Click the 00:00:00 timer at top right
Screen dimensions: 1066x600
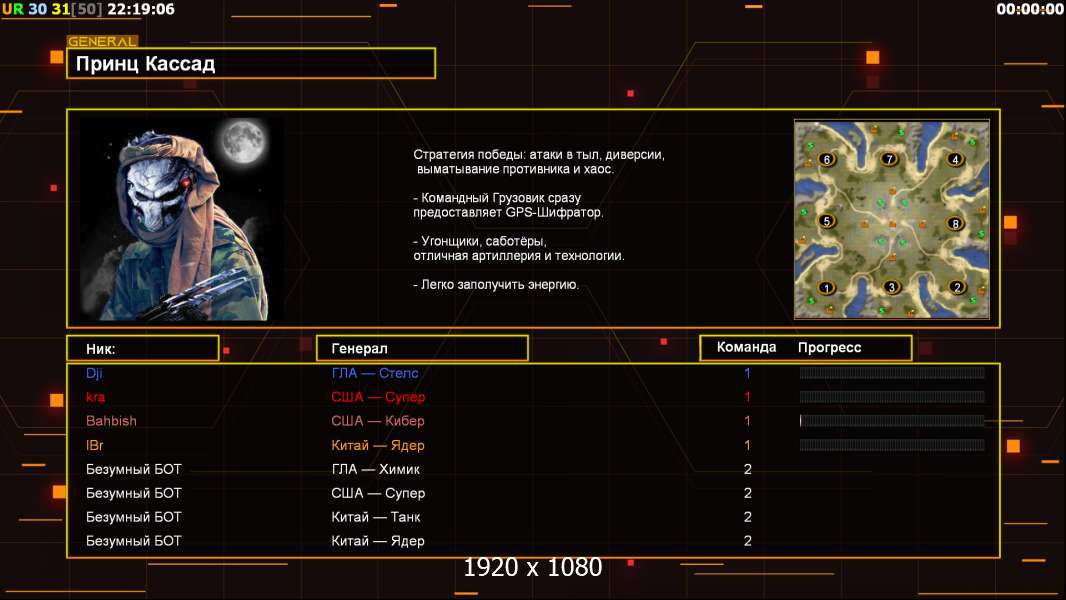click(1029, 9)
